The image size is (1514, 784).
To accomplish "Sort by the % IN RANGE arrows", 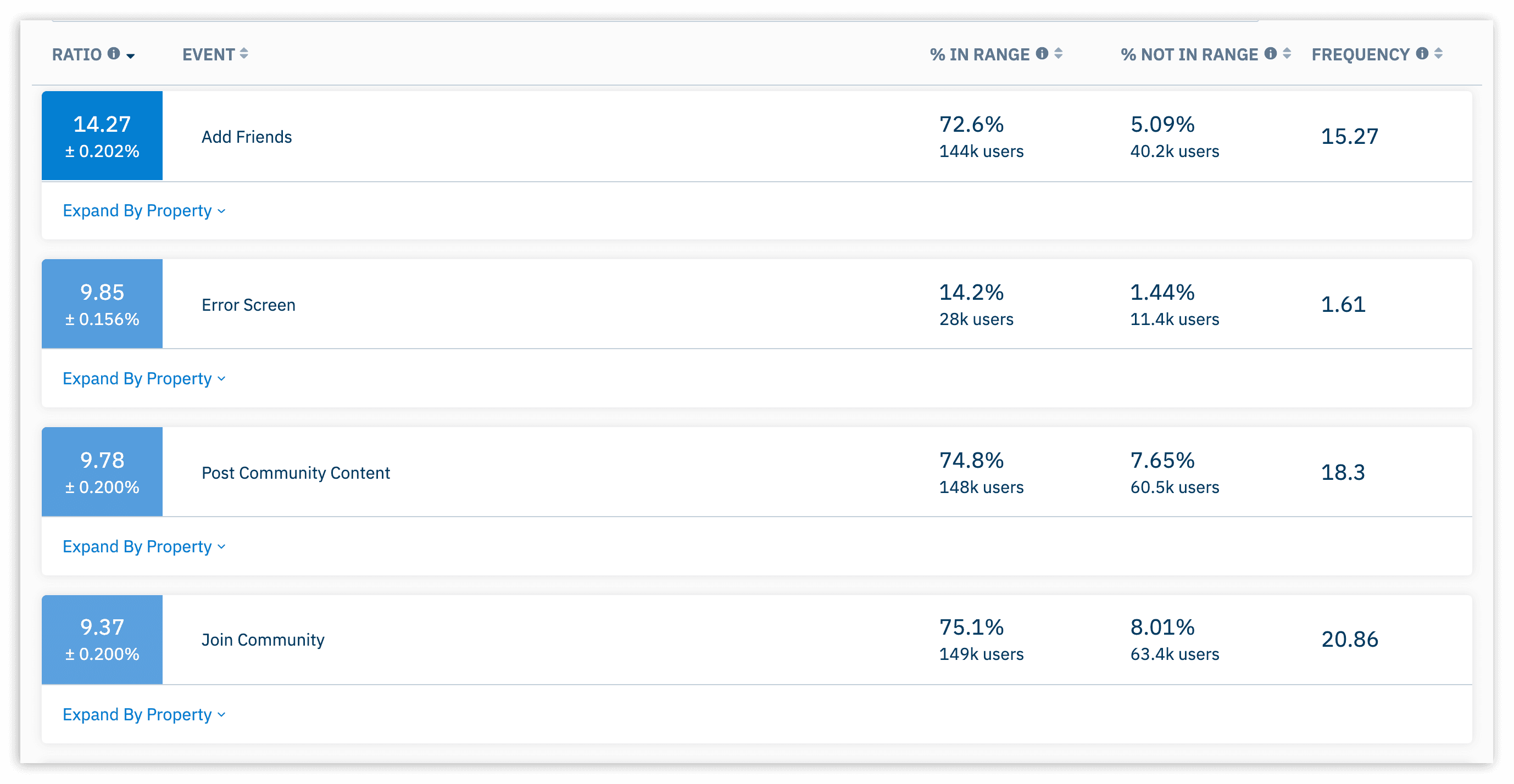I will tap(1059, 54).
